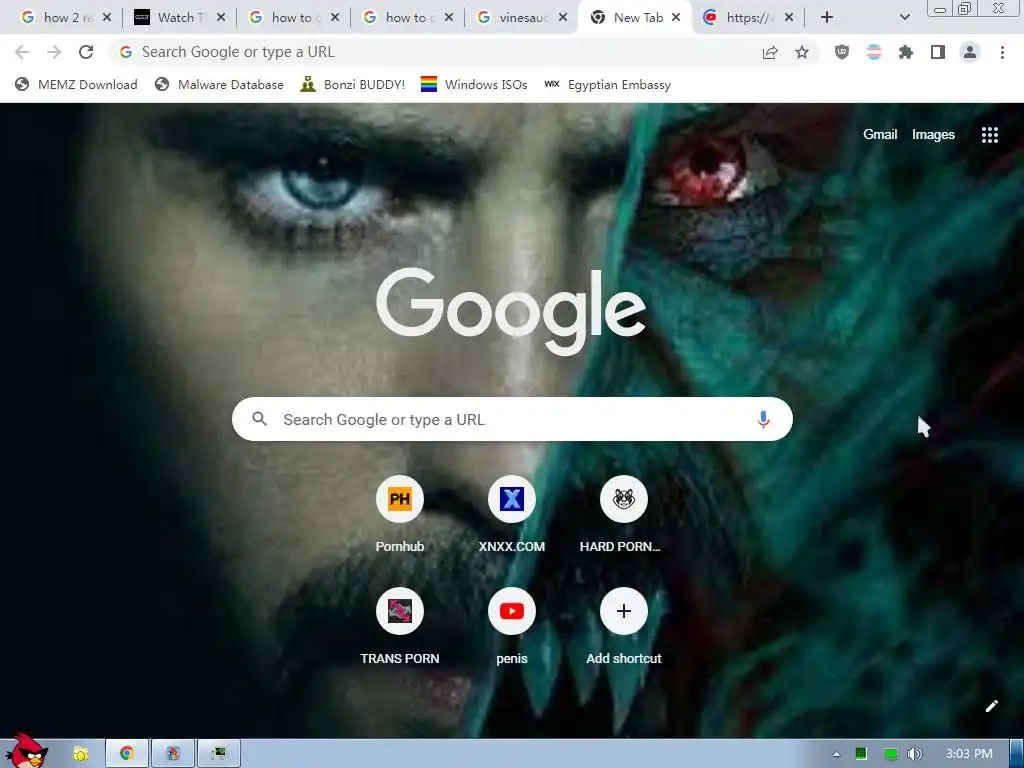The height and width of the screenshot is (768, 1024).
Task: Open the Images link
Action: [933, 135]
